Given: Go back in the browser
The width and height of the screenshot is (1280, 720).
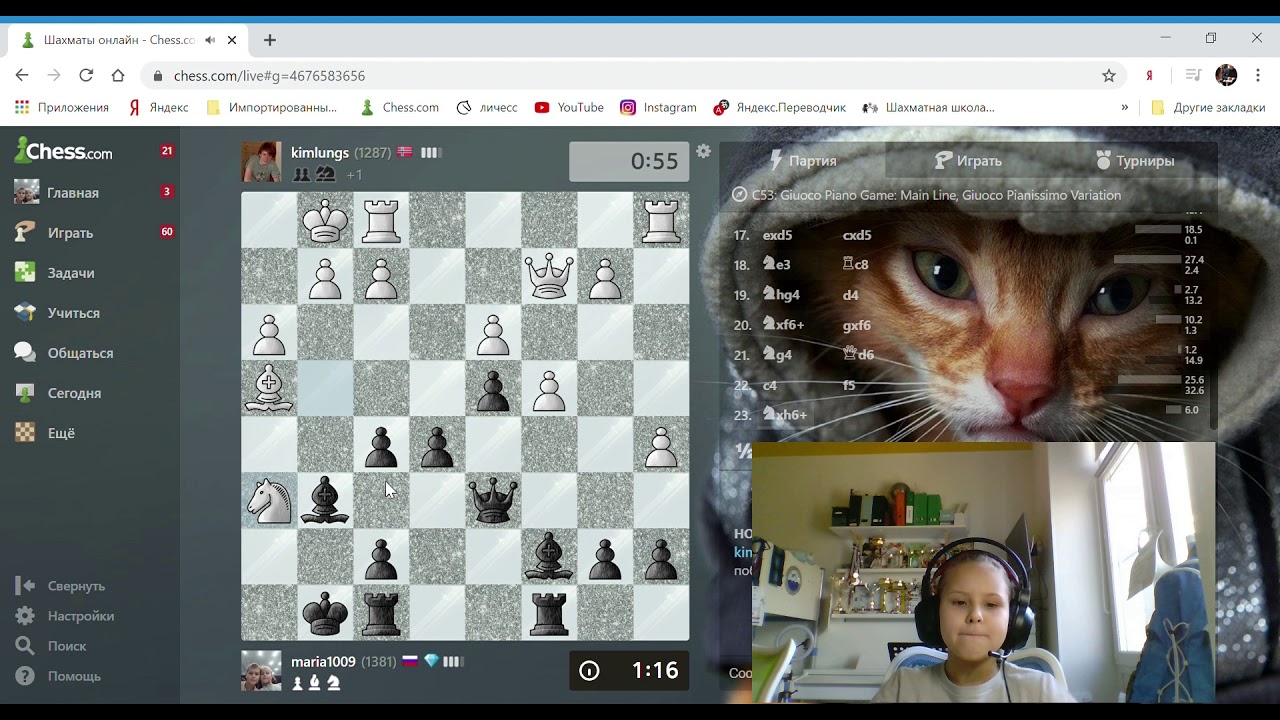Looking at the screenshot, I should coord(22,75).
